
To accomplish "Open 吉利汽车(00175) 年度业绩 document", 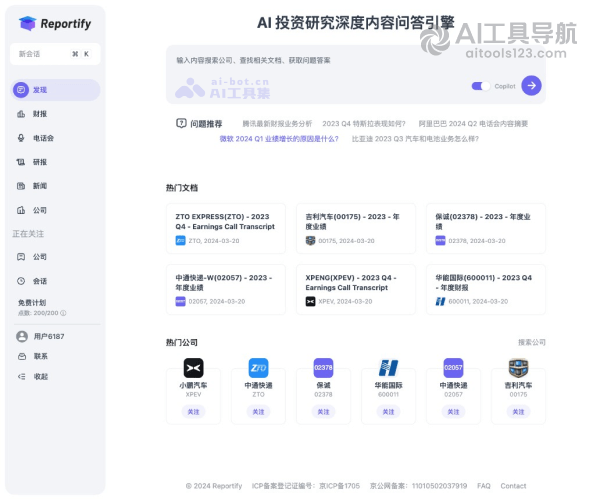I will pyautogui.click(x=356, y=228).
